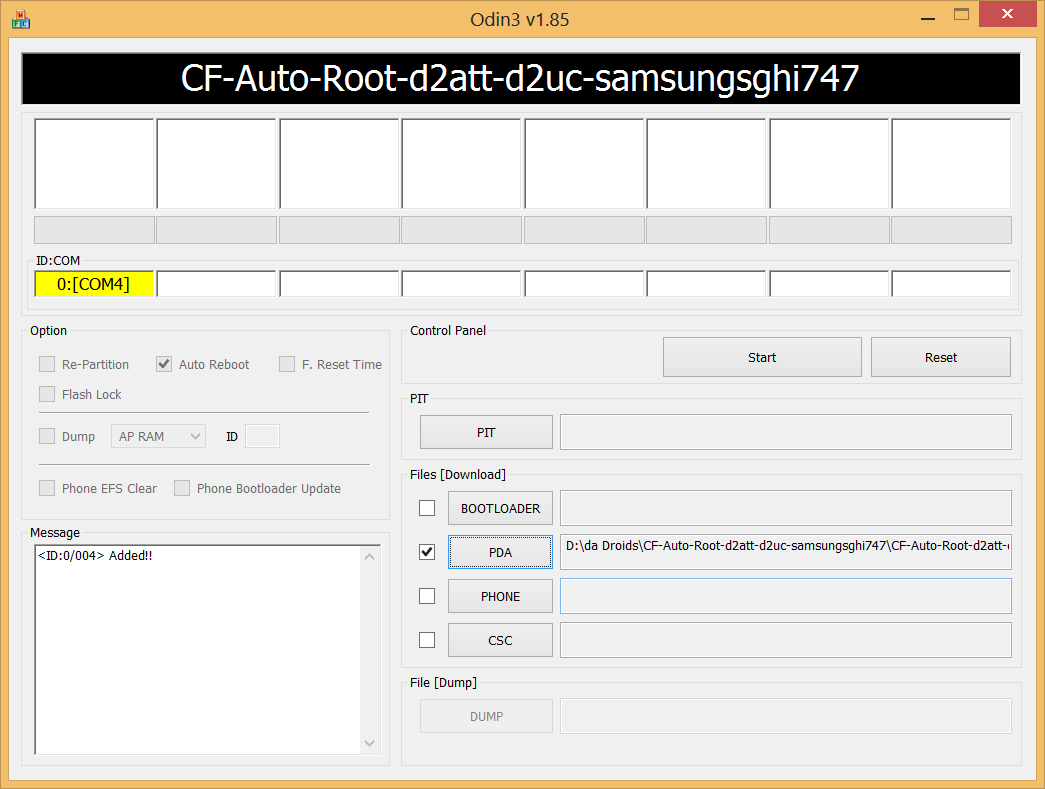The image size is (1045, 789).
Task: Select the PDA firmware path text field
Action: (785, 551)
